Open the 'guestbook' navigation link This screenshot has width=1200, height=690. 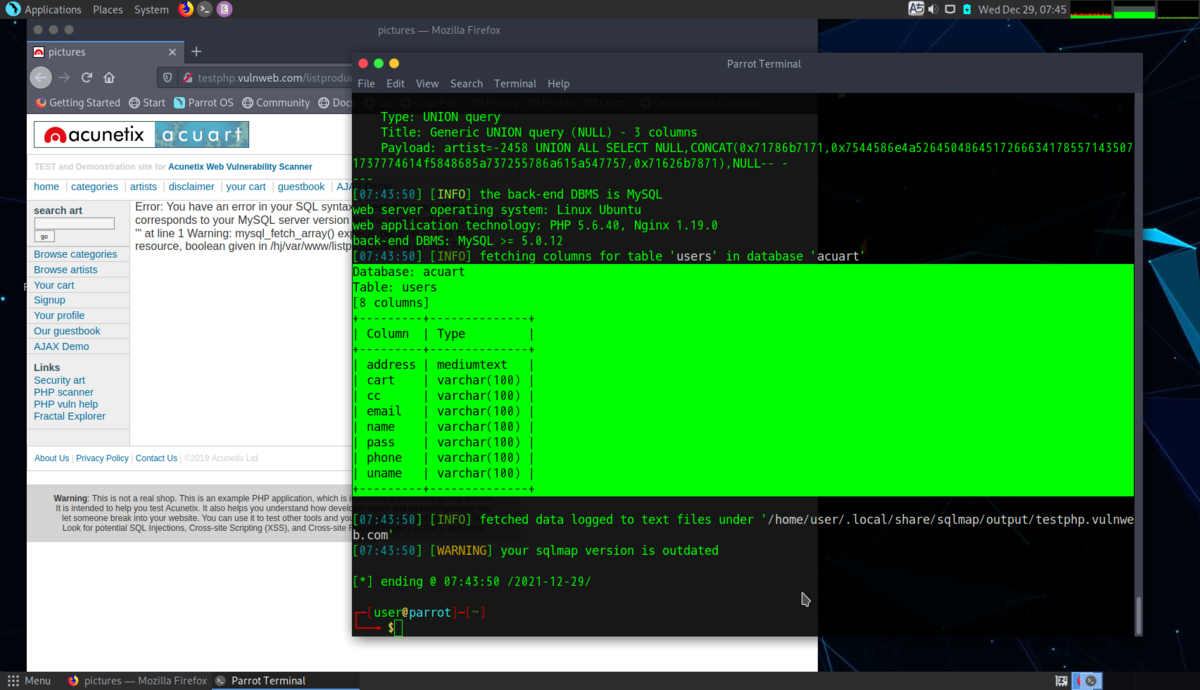301,187
